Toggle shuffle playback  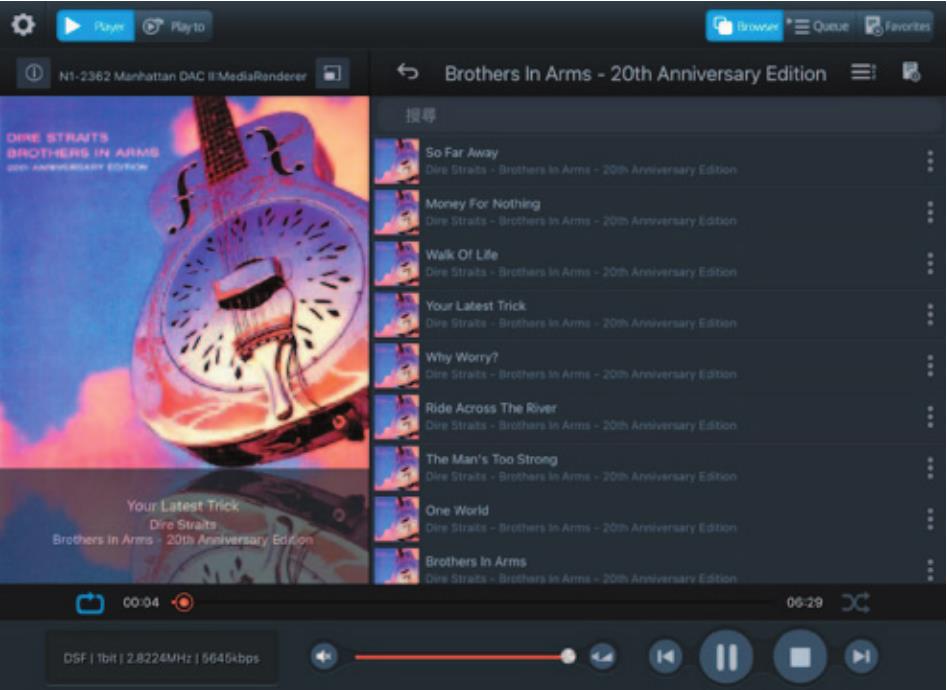855,603
